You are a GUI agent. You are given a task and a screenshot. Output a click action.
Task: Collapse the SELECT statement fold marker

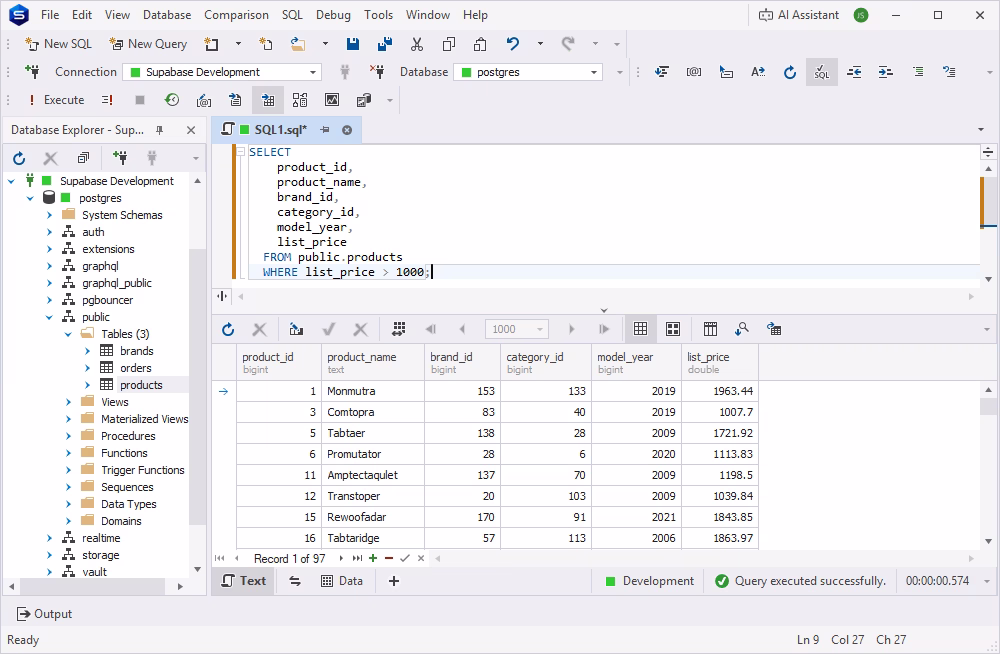[241, 152]
